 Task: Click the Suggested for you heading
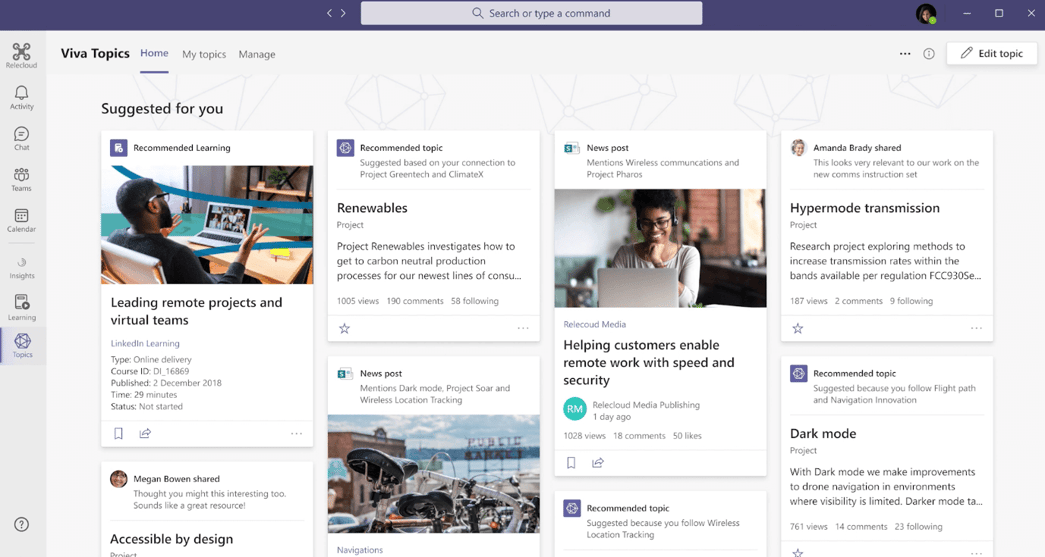click(x=162, y=109)
